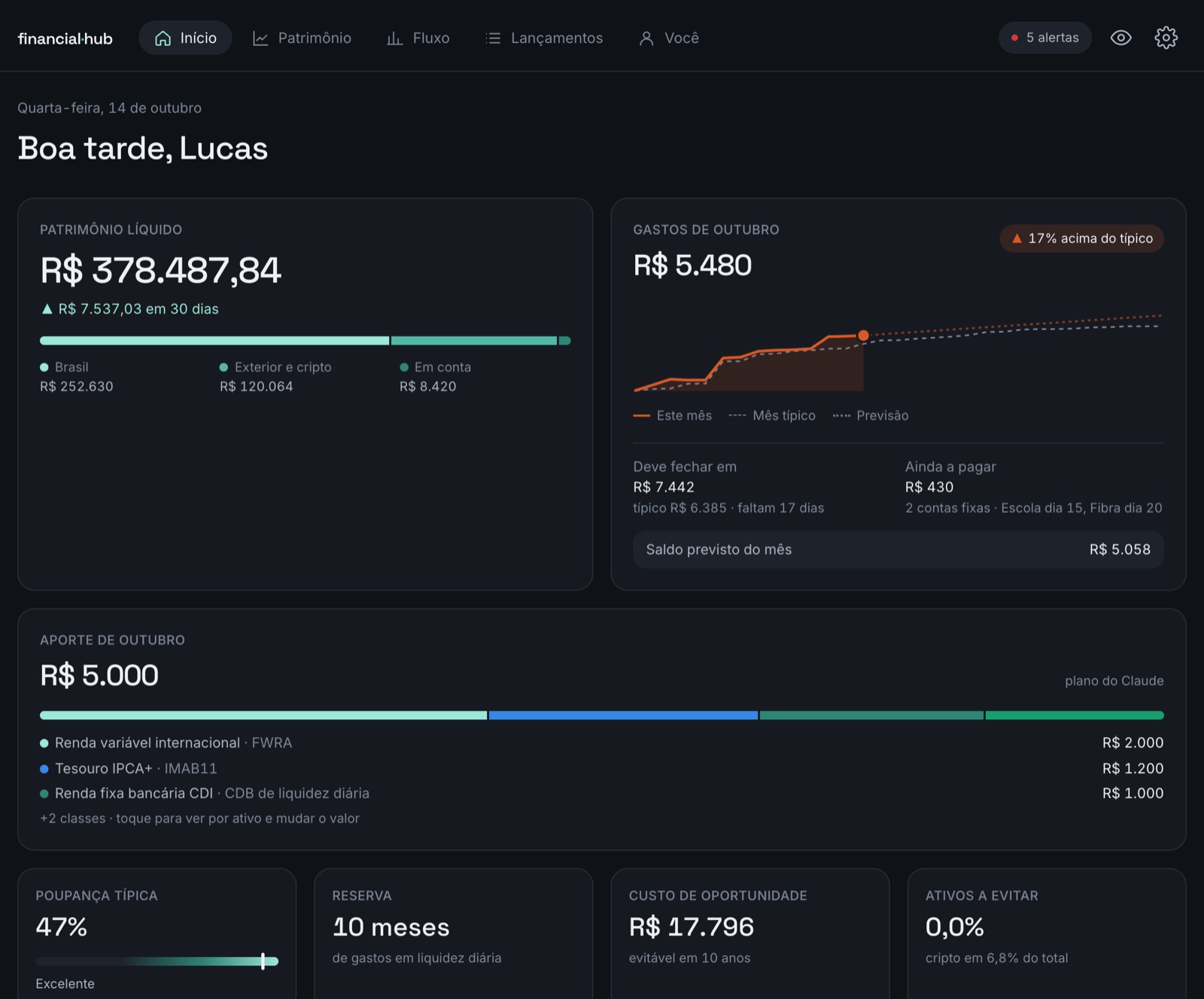Open the Custo de oportunidade R$ 17.796 card
The width and height of the screenshot is (1204, 999).
pyautogui.click(x=750, y=934)
